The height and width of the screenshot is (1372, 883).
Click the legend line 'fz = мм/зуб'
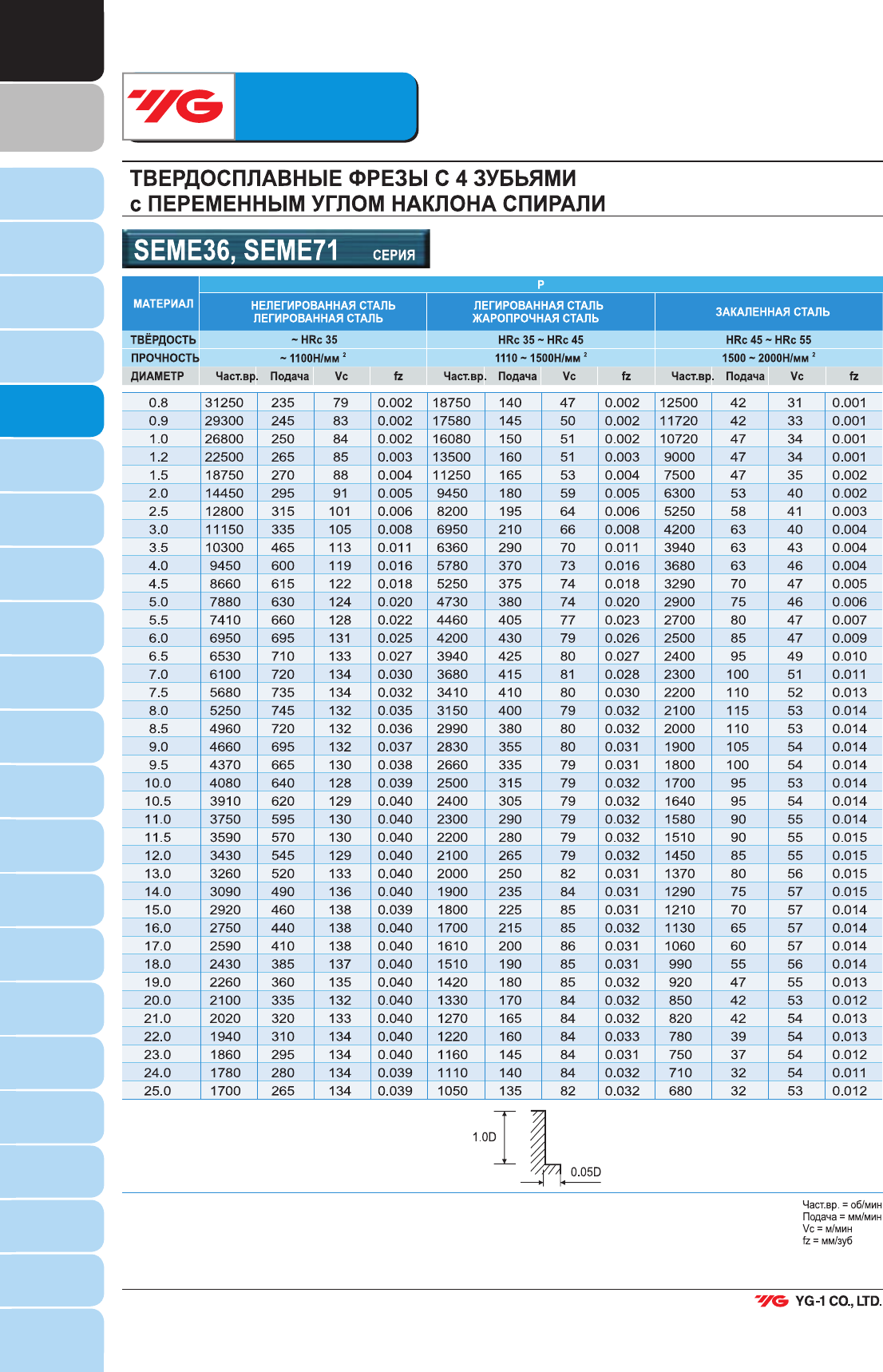[827, 1240]
